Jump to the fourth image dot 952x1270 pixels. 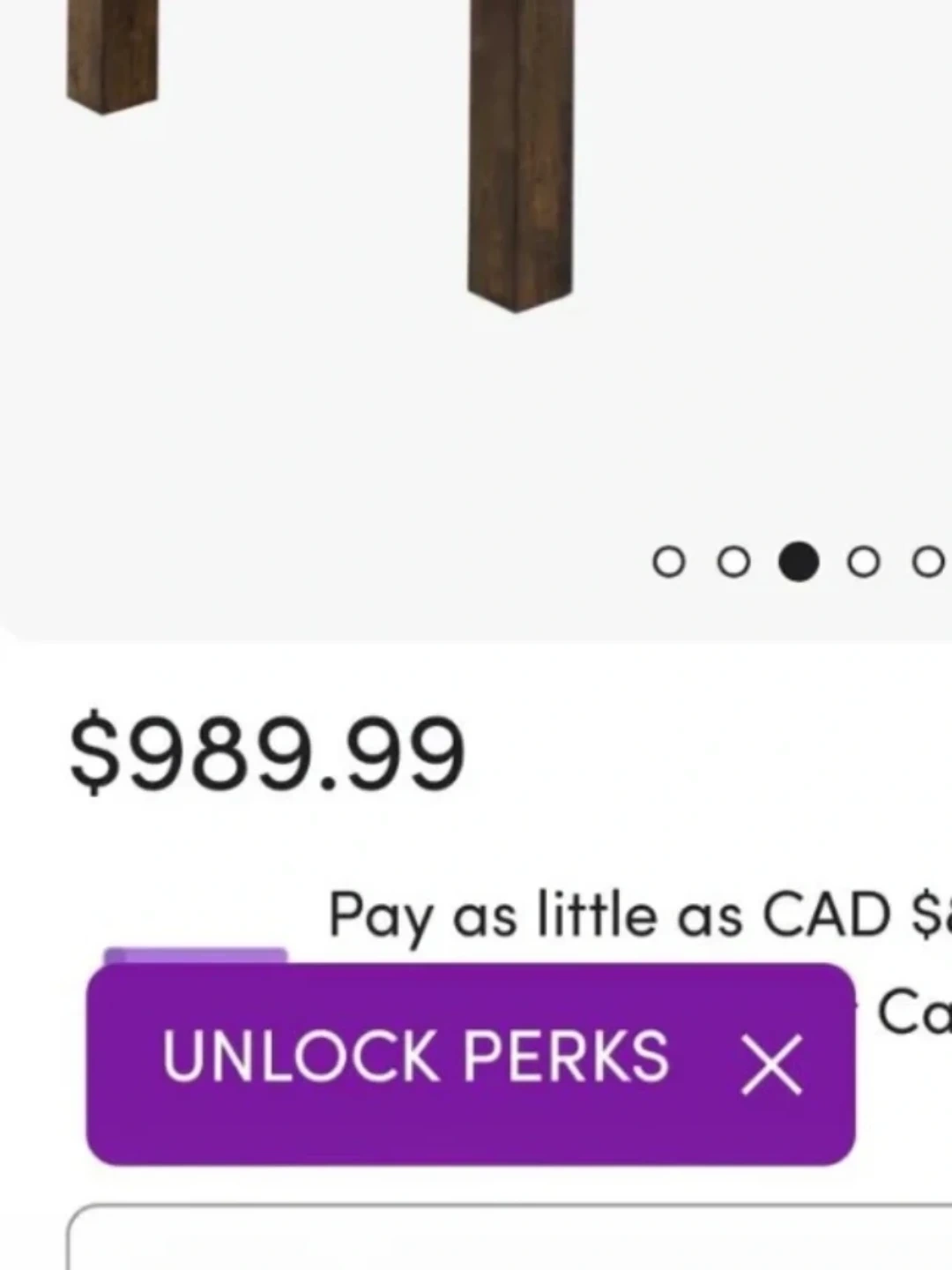[863, 562]
